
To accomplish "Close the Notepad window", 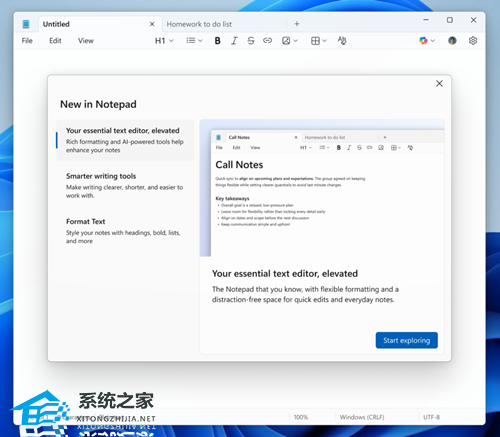I will (x=473, y=20).
